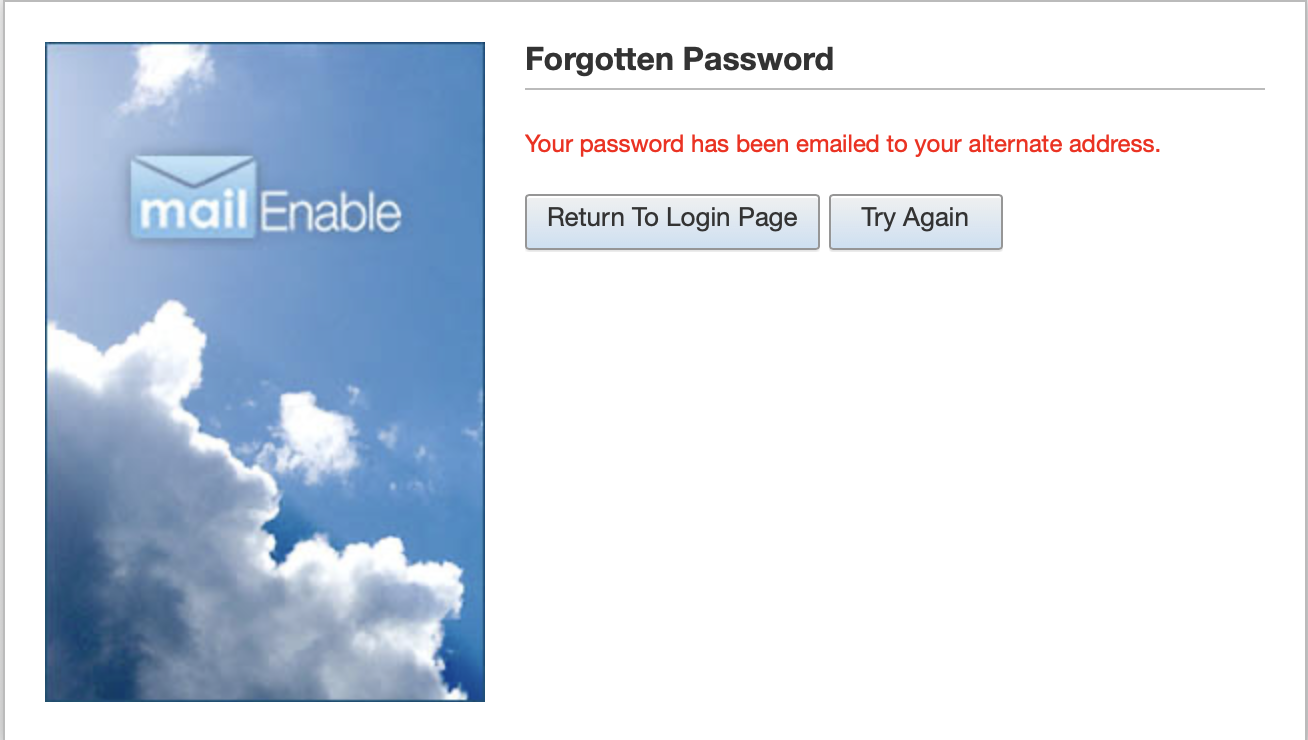The height and width of the screenshot is (740, 1308).
Task: Click "alternate address" in the red message
Action: [1064, 144]
